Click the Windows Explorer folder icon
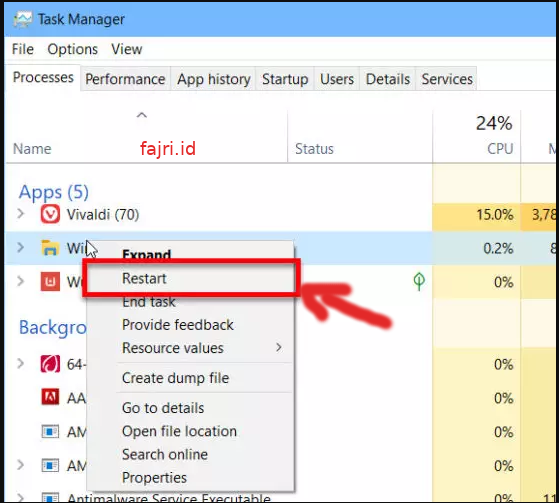559x503 pixels. pyautogui.click(x=50, y=248)
